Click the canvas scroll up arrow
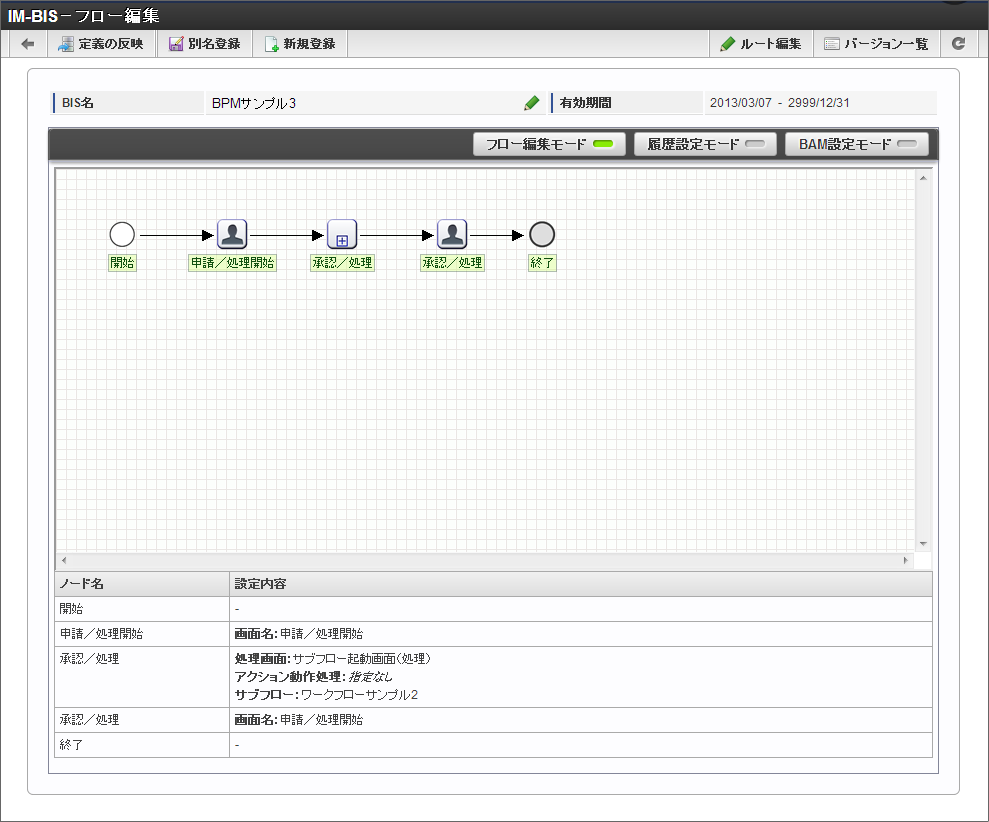 pyautogui.click(x=923, y=178)
